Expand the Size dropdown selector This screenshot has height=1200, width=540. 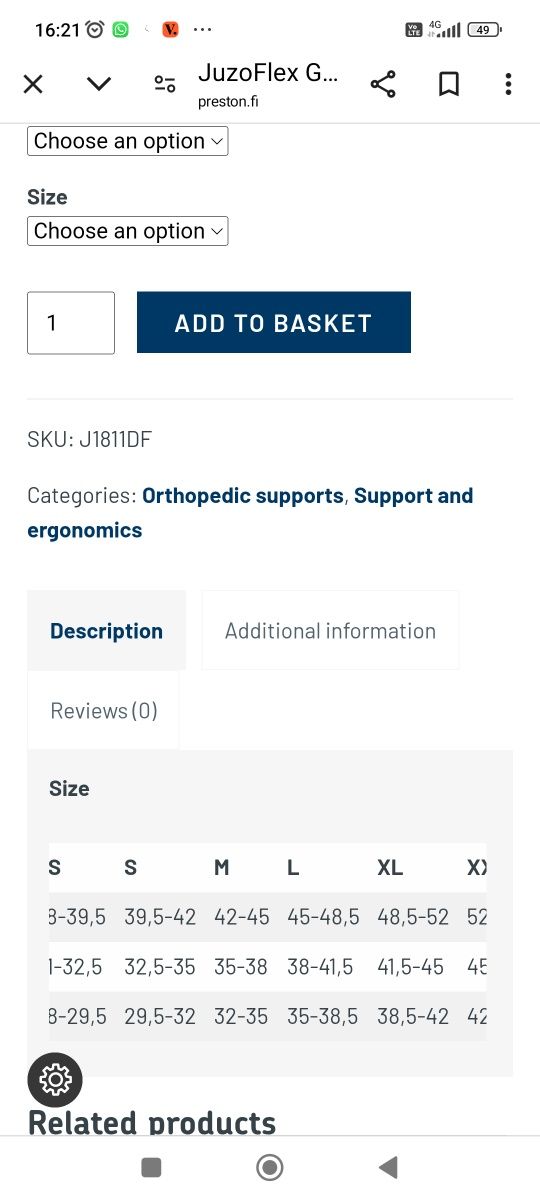(128, 231)
